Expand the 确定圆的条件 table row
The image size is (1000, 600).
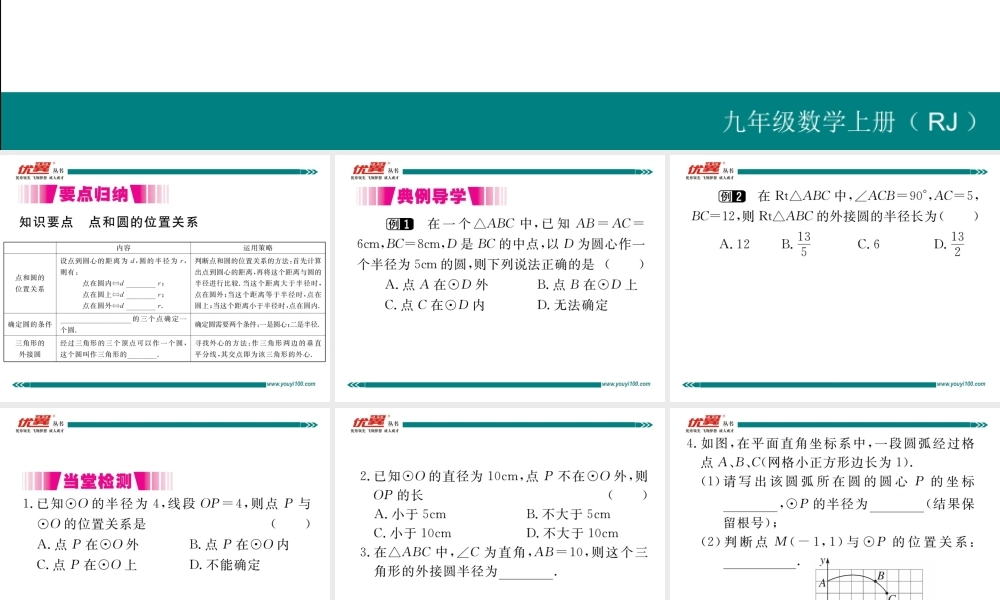click(33, 324)
